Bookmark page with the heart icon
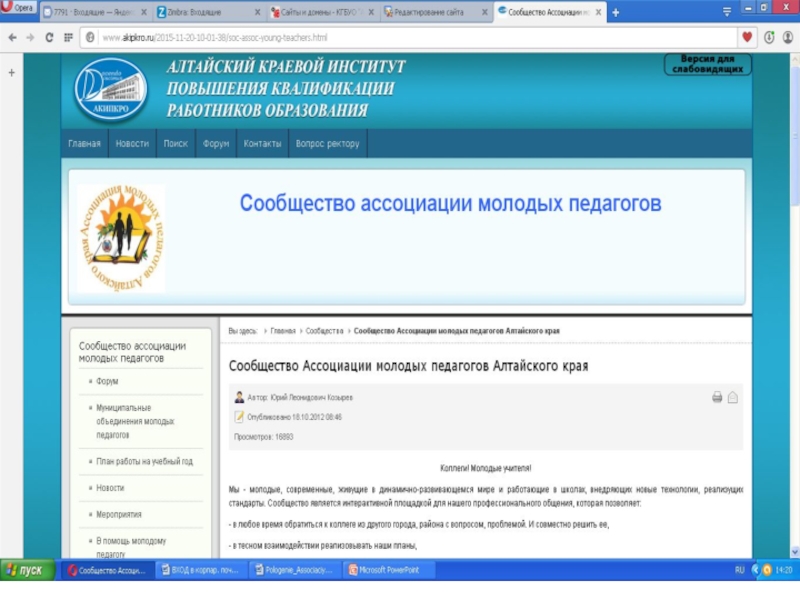The height and width of the screenshot is (600, 800). coord(747,37)
